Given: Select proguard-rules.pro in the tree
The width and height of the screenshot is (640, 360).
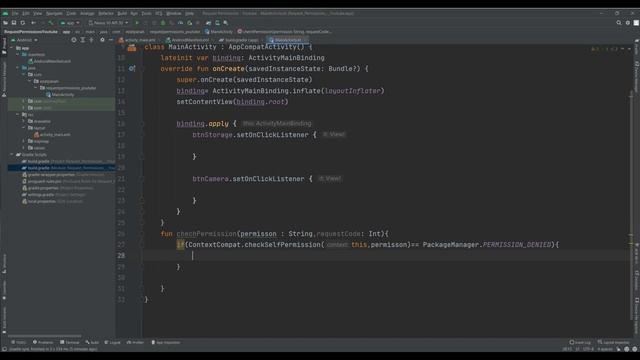Looking at the screenshot, I should pos(68,181).
